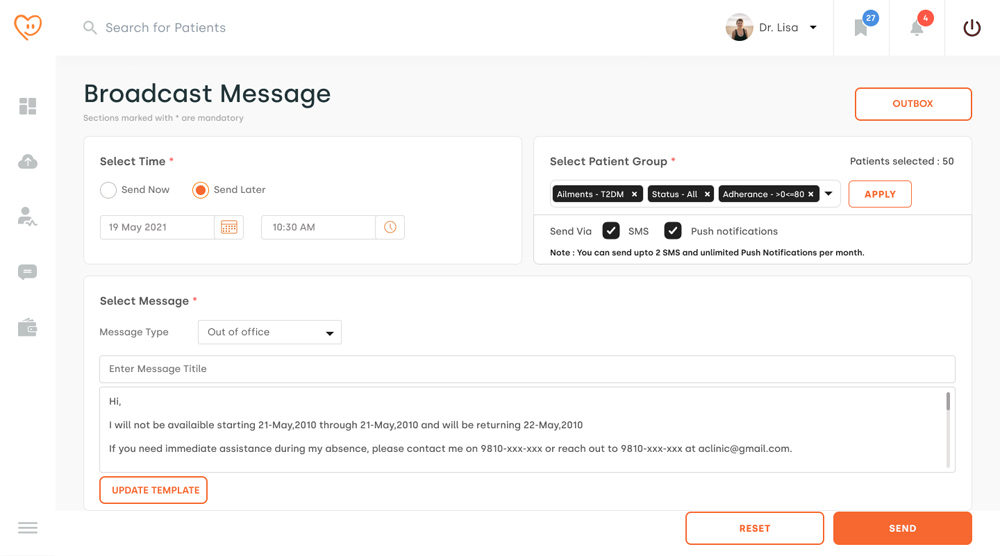Open the chat message sidebar icon
Image resolution: width=1000 pixels, height=556 pixels.
pos(27,272)
